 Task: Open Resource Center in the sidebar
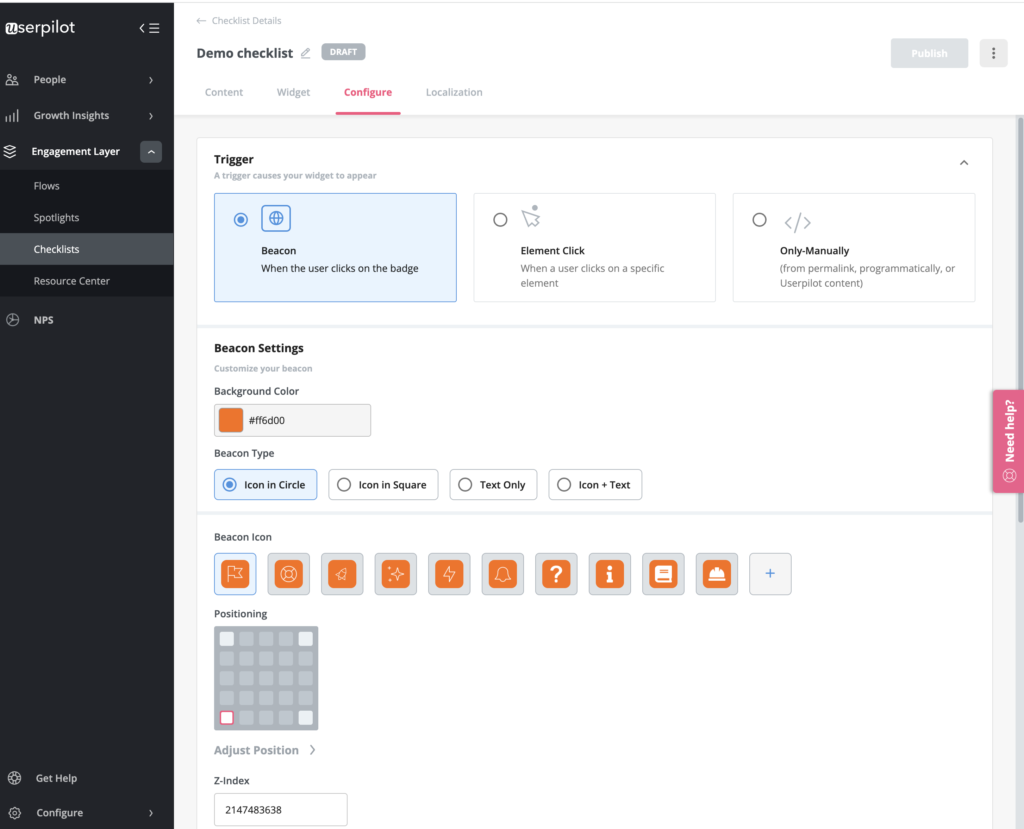(x=87, y=281)
